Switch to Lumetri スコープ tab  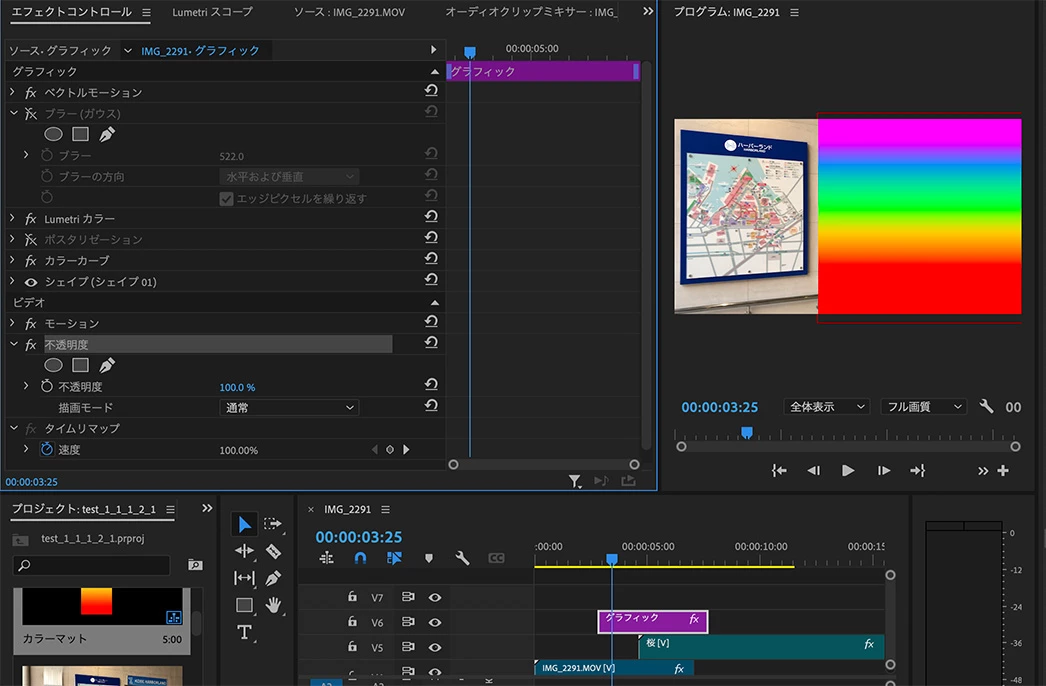[212, 12]
